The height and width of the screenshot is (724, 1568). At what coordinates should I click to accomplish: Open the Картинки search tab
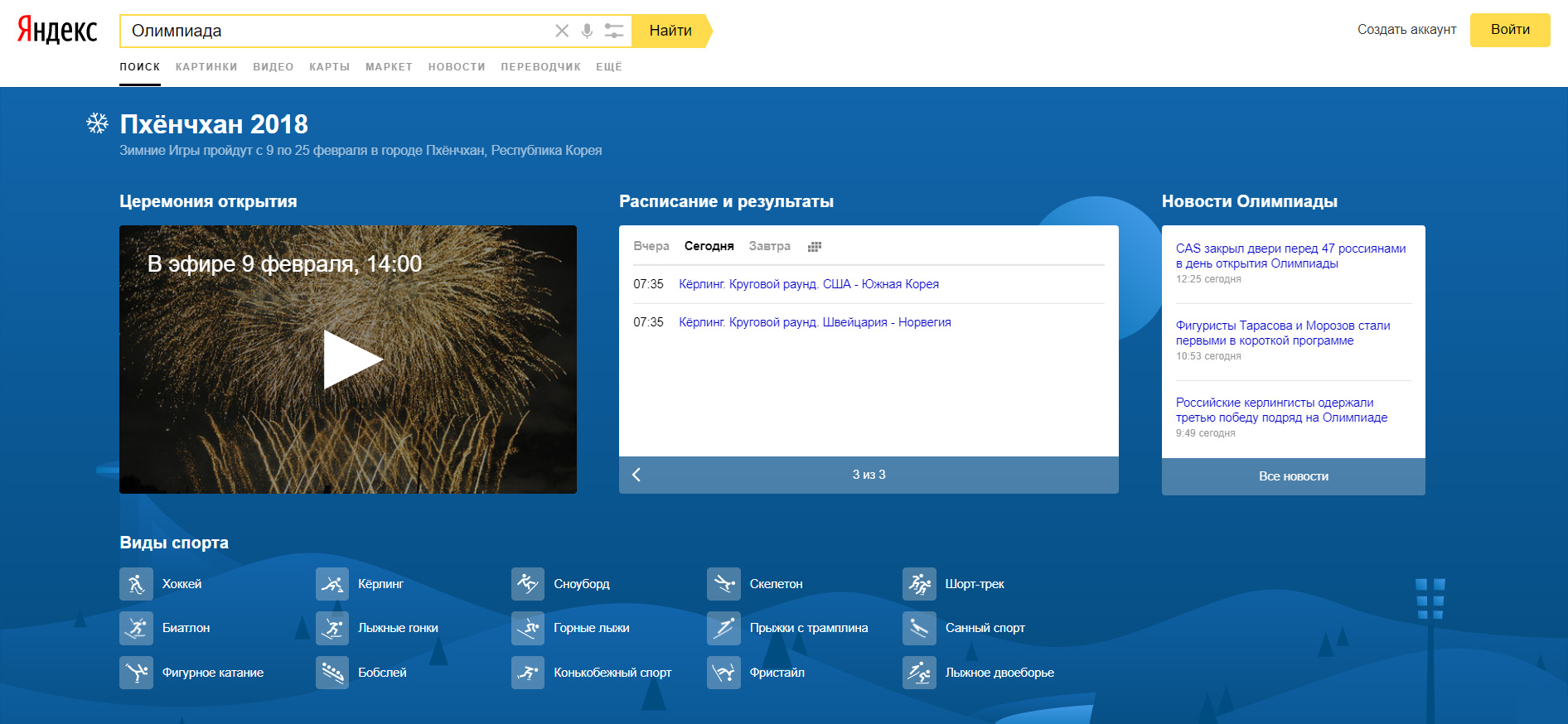206,67
